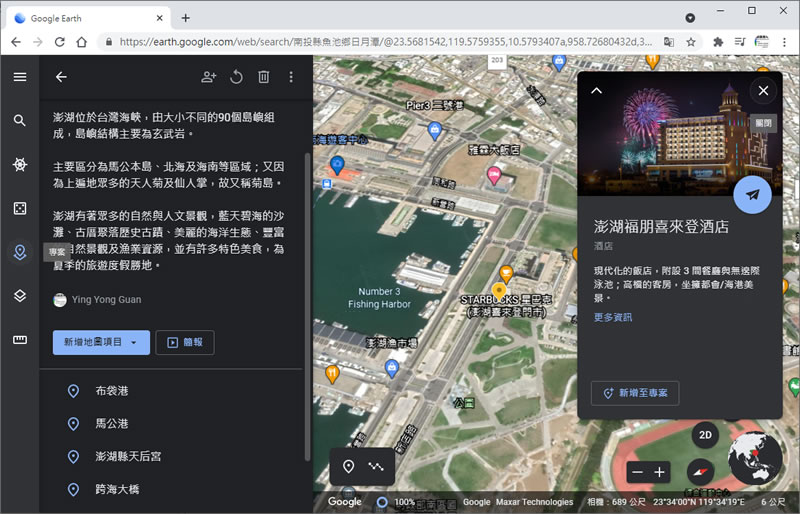Click the Number 3 Fishing Harbor label
The image size is (800, 514).
(379, 298)
